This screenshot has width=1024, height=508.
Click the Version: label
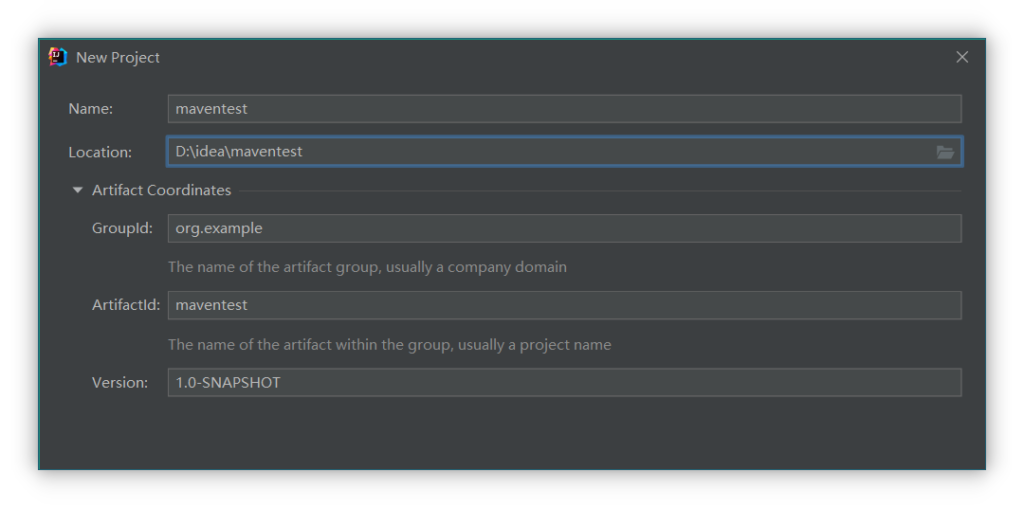click(x=120, y=383)
